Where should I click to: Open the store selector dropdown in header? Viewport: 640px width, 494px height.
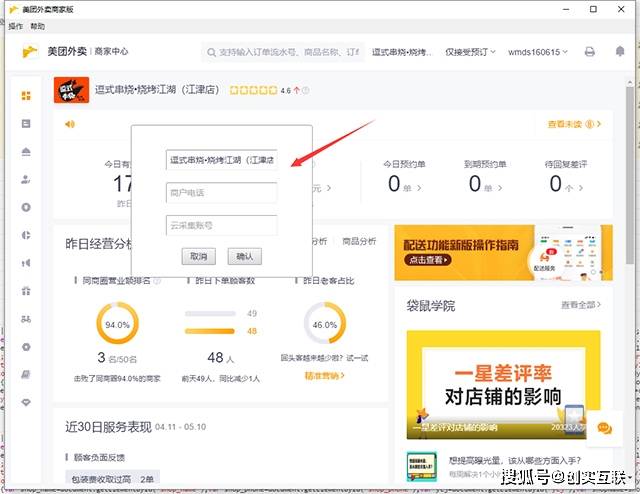tap(406, 52)
